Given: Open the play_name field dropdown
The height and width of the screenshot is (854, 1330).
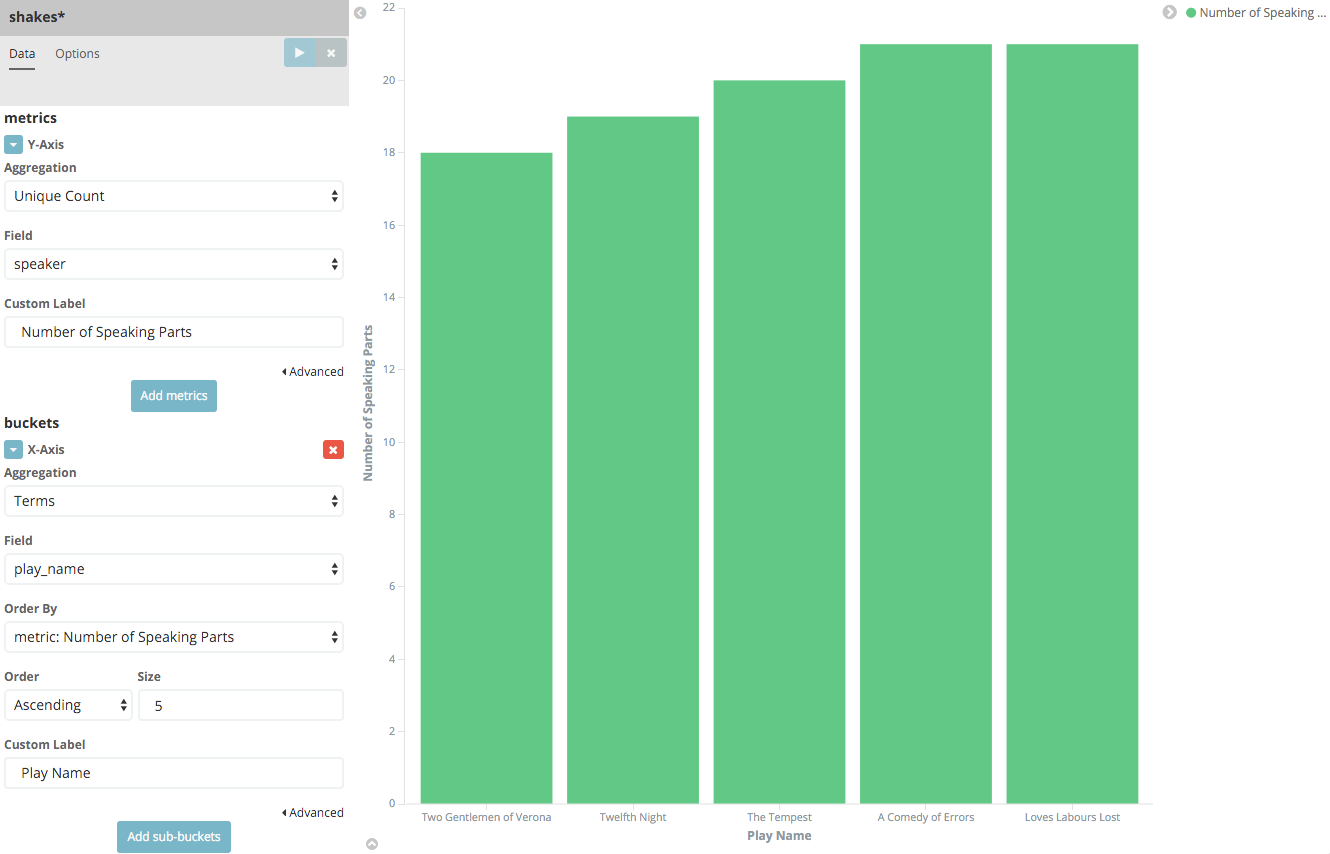Looking at the screenshot, I should click(x=174, y=569).
